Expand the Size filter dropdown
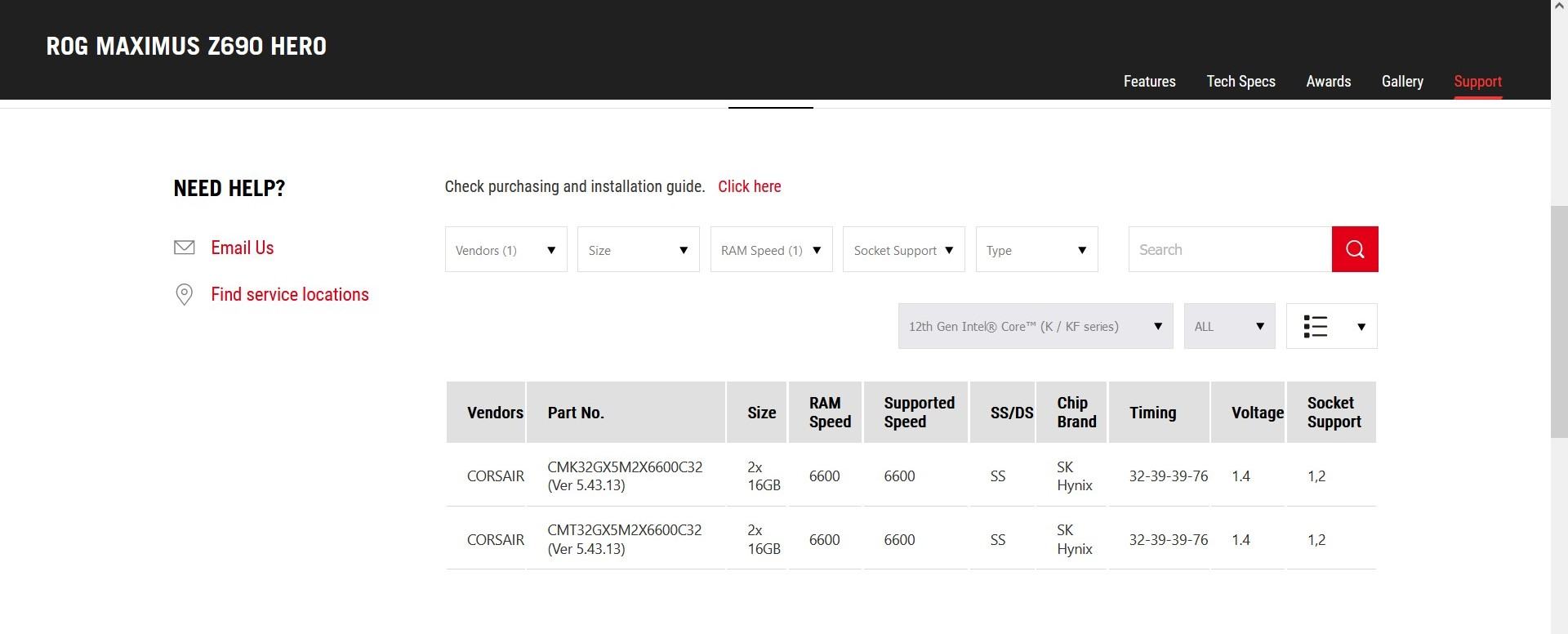 click(638, 250)
